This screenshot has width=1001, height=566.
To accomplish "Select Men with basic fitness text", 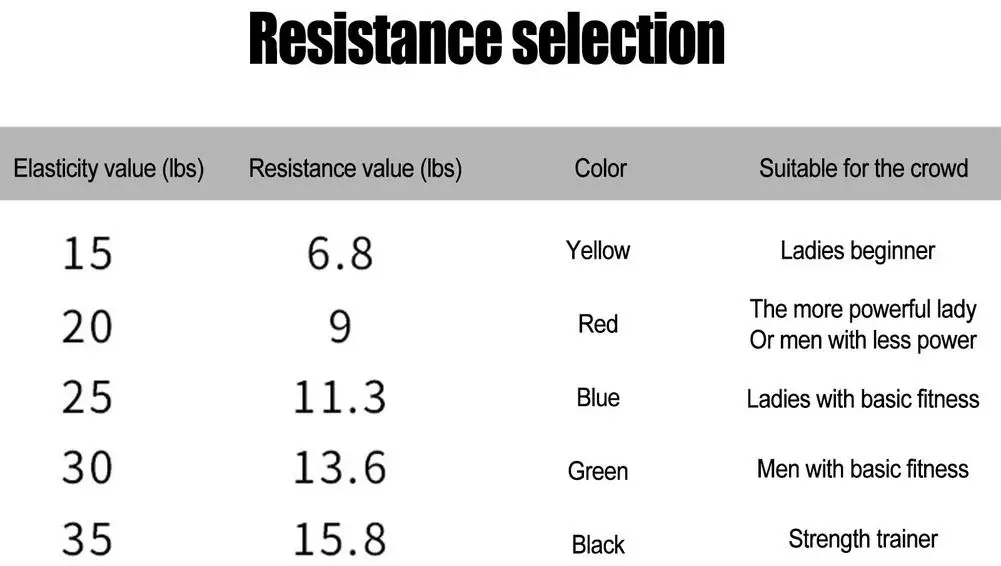I will 862,469.
